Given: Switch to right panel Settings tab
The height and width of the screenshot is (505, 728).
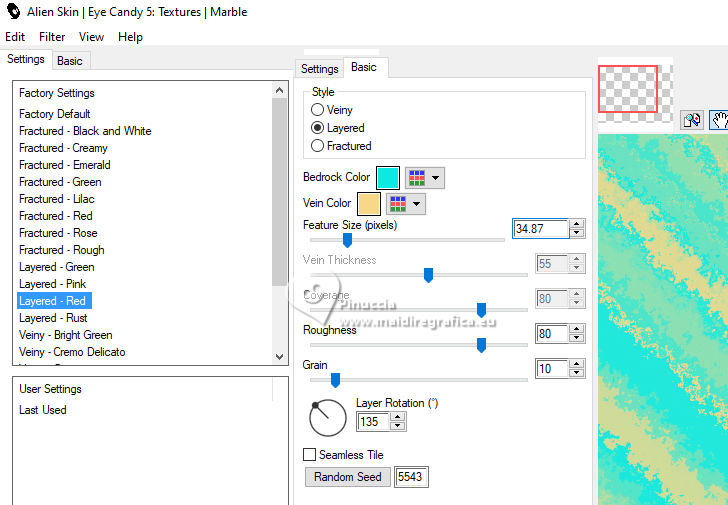Looking at the screenshot, I should (x=319, y=69).
